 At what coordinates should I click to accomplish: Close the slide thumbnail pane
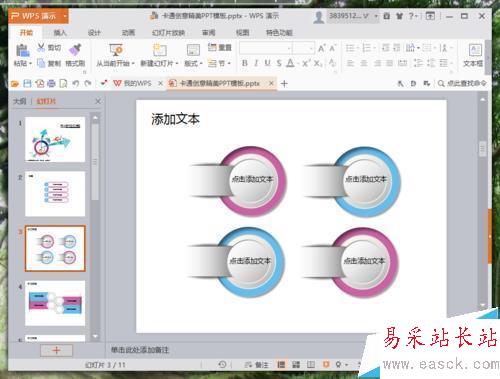[98, 101]
